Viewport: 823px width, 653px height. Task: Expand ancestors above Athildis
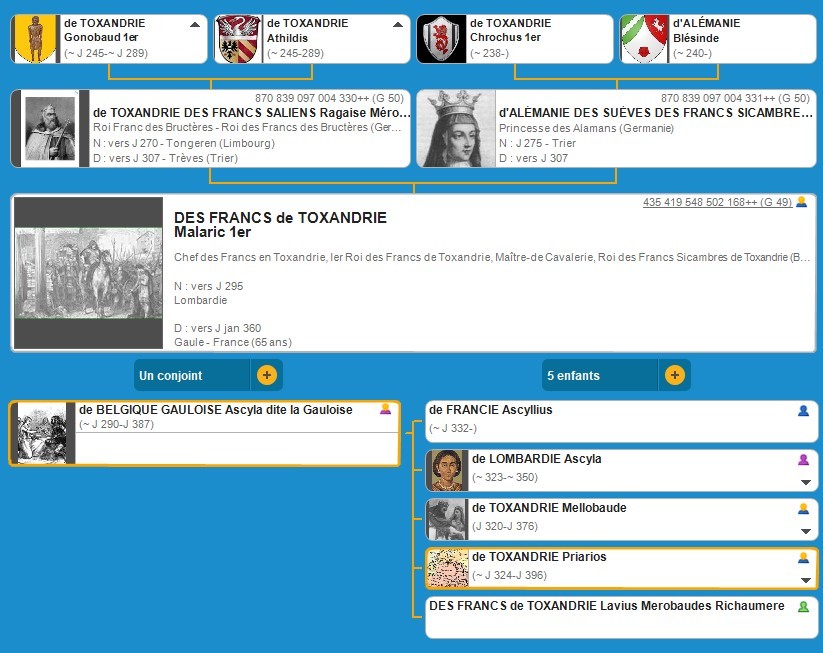[398, 25]
